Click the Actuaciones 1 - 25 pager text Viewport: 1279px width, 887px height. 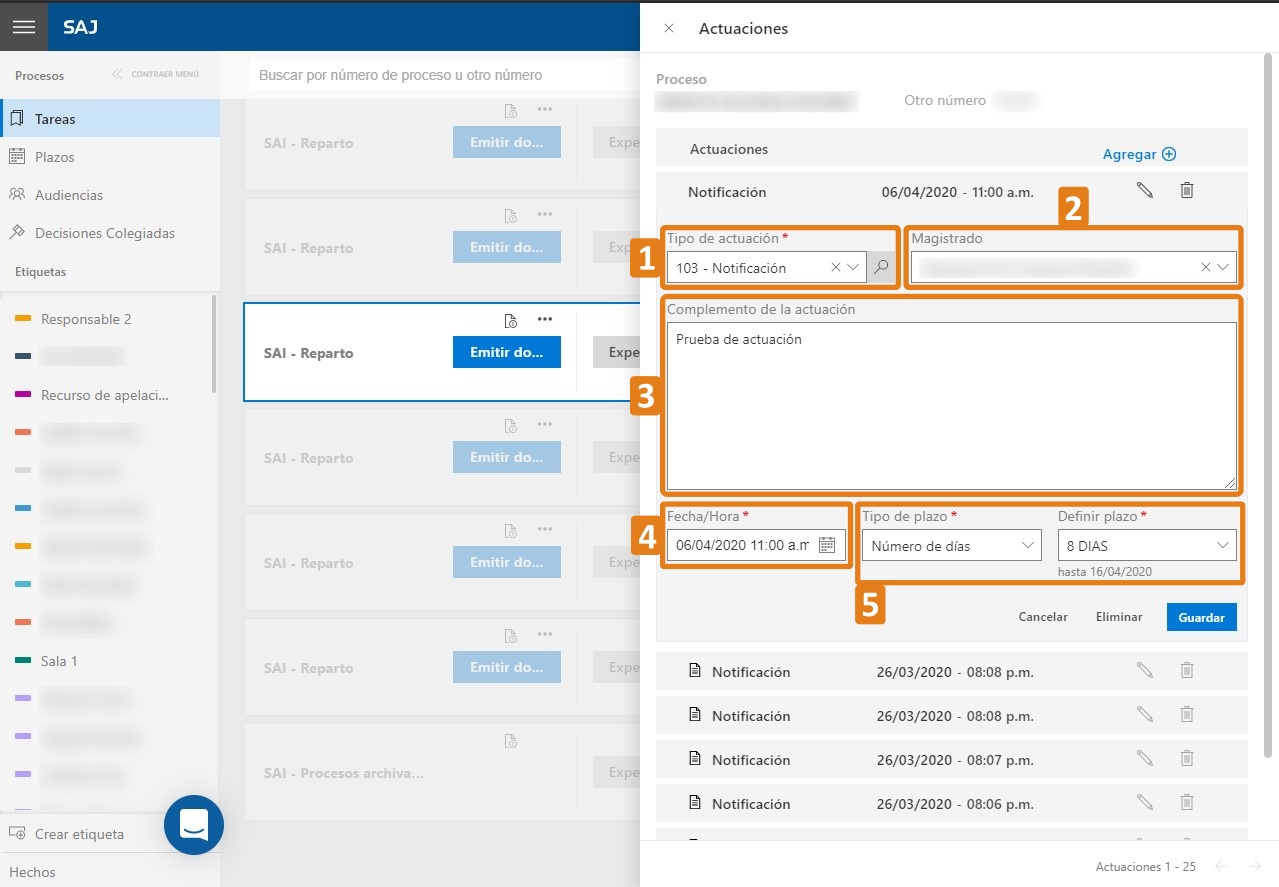(x=1146, y=866)
